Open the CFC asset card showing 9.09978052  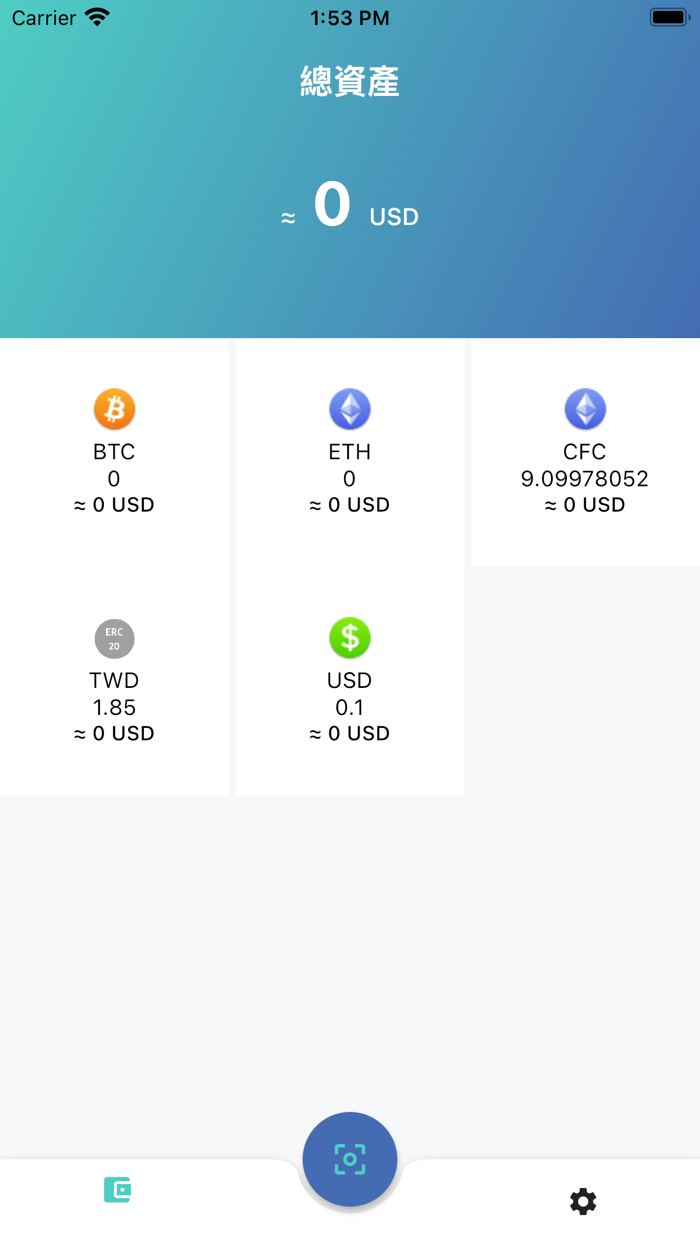tap(585, 455)
